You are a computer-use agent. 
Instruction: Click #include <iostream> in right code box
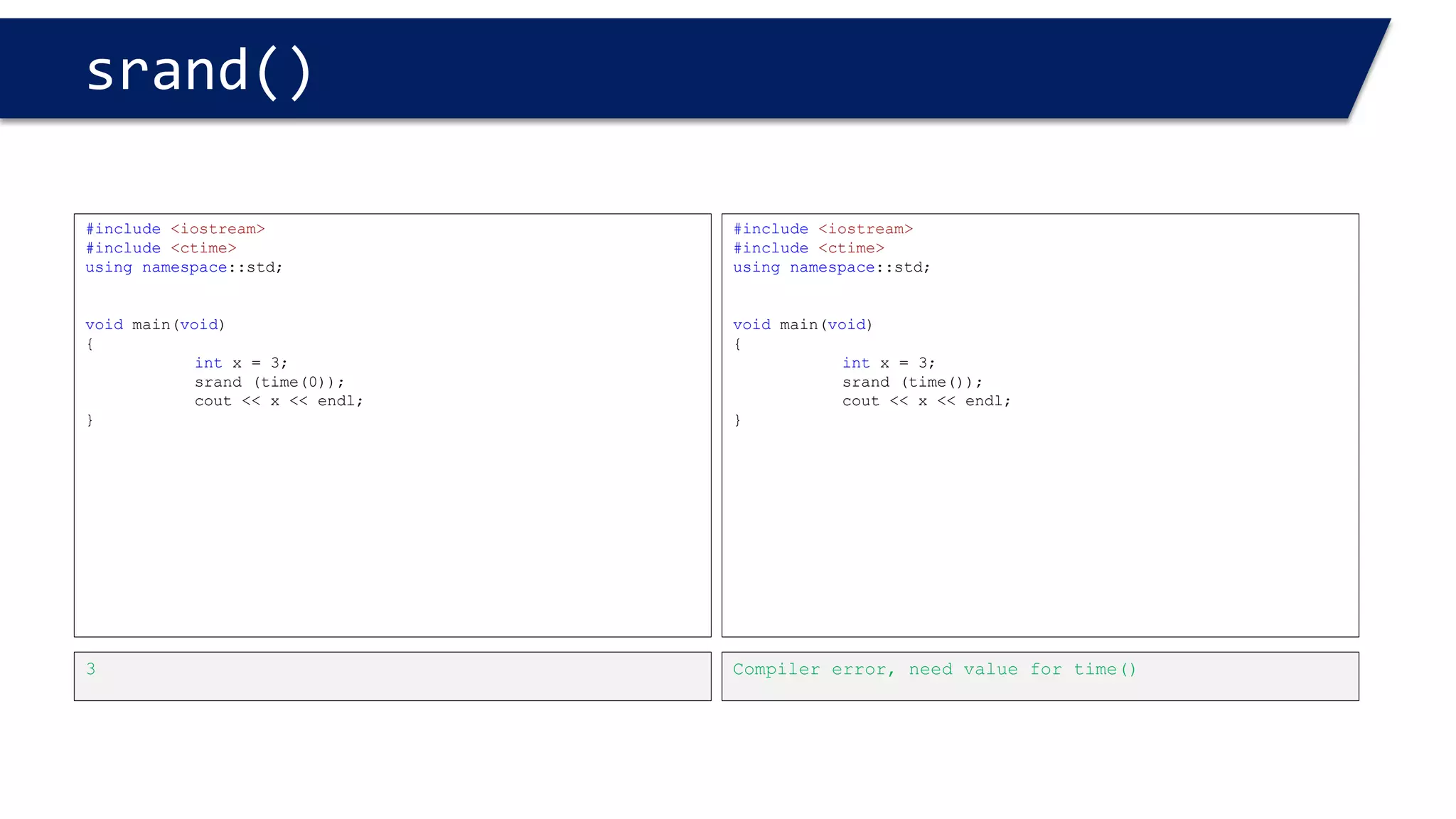823,229
